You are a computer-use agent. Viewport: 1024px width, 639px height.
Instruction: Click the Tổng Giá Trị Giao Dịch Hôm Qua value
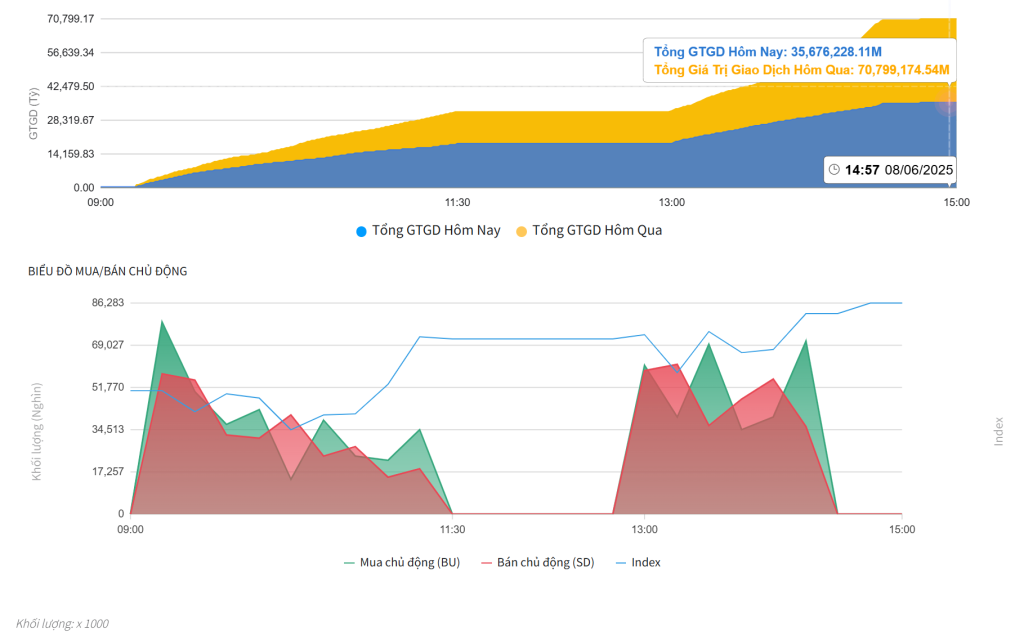(x=802, y=70)
